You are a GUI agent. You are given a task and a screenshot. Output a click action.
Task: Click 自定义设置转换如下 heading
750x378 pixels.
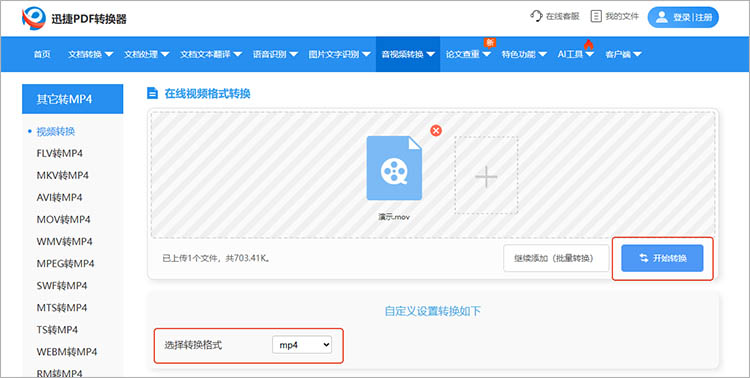pos(432,311)
